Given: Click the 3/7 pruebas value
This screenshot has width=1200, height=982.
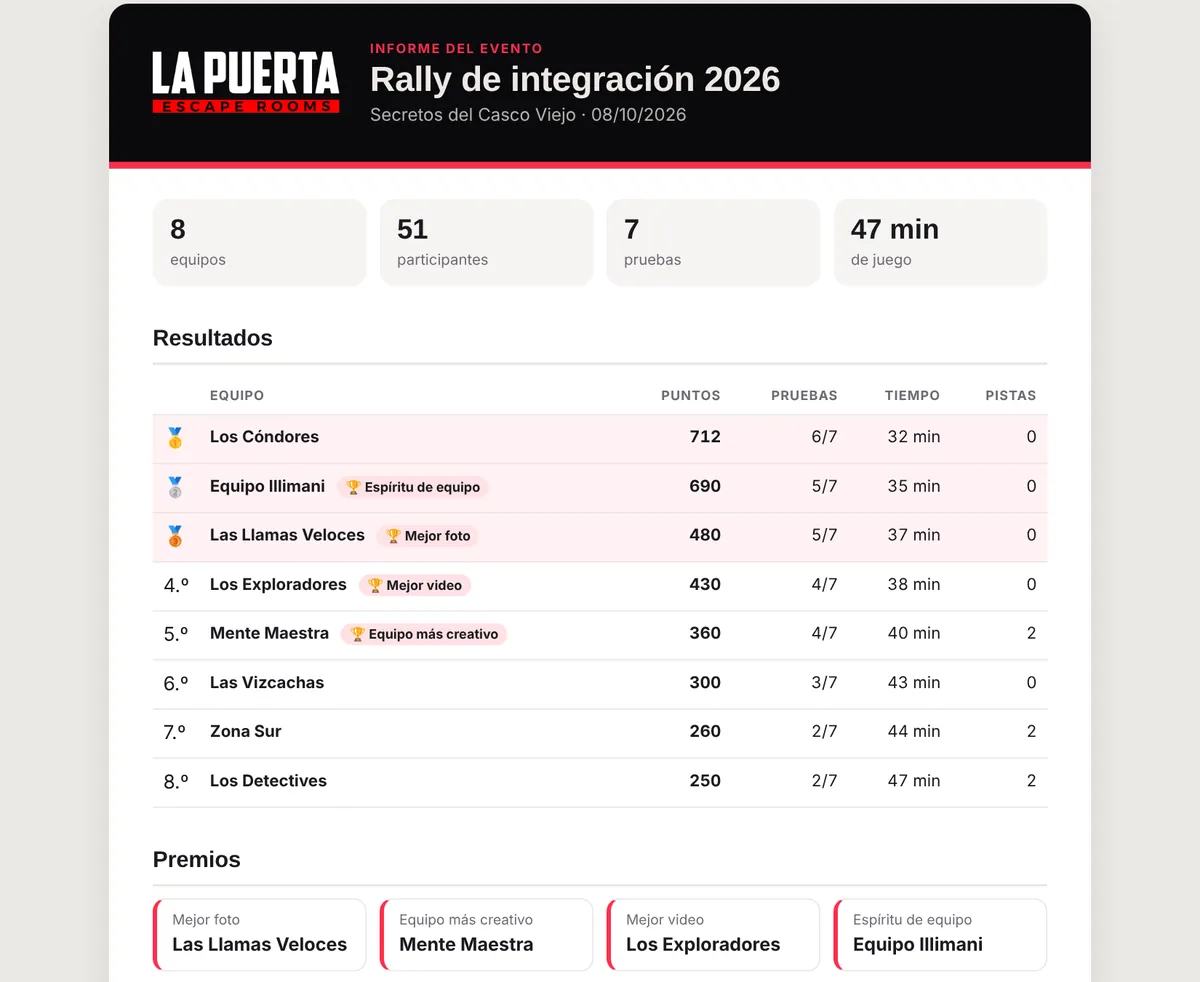Looking at the screenshot, I should [x=825, y=683].
